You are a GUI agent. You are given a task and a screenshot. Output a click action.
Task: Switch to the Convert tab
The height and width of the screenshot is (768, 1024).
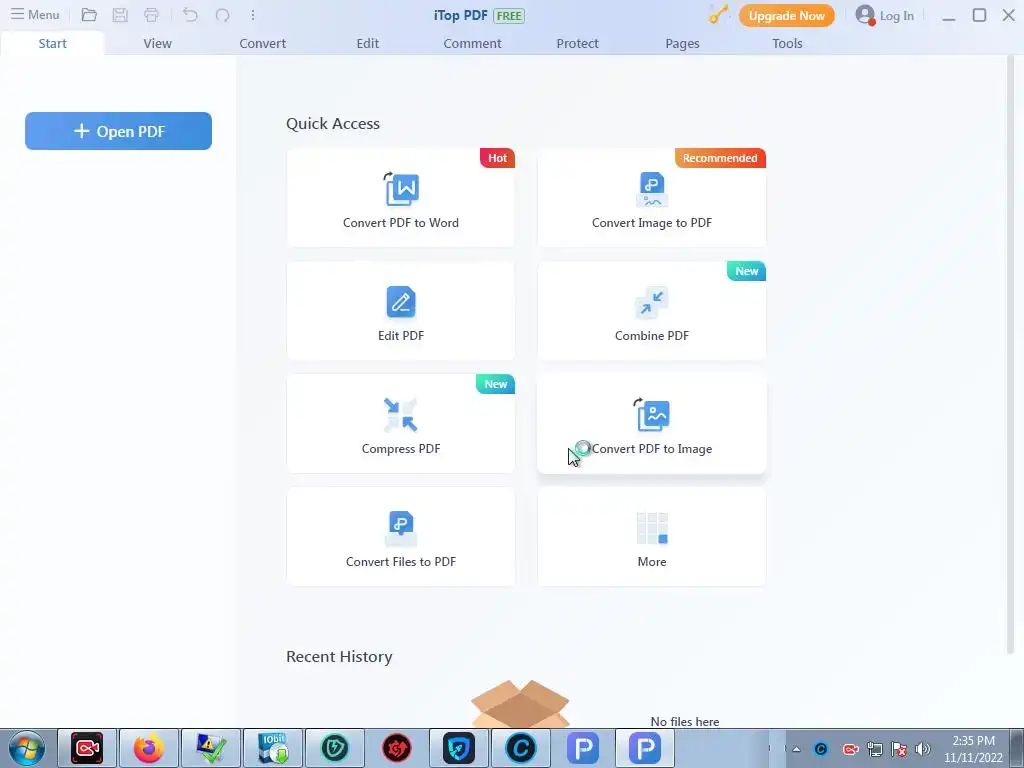(x=263, y=43)
